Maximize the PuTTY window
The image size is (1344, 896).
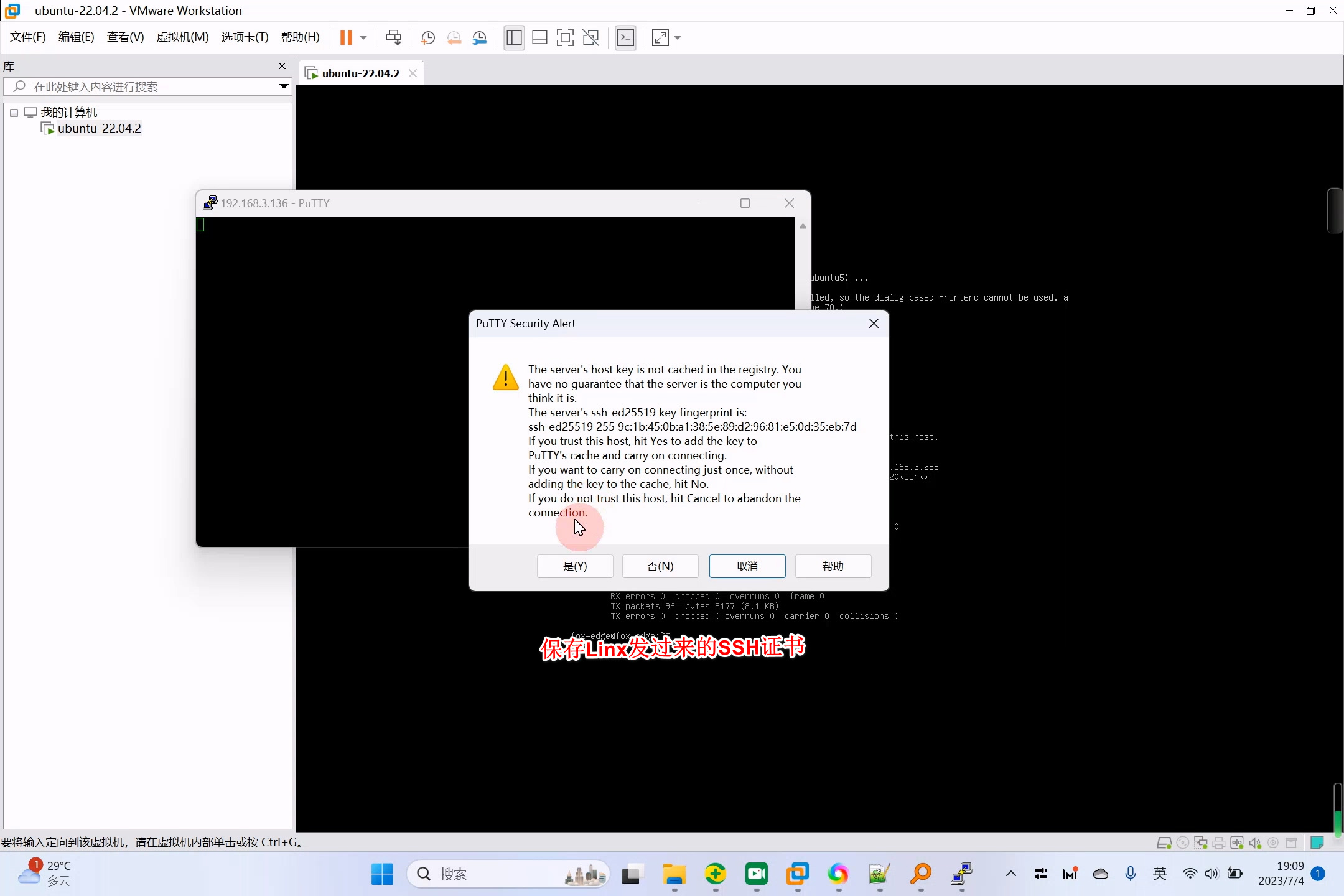click(745, 203)
